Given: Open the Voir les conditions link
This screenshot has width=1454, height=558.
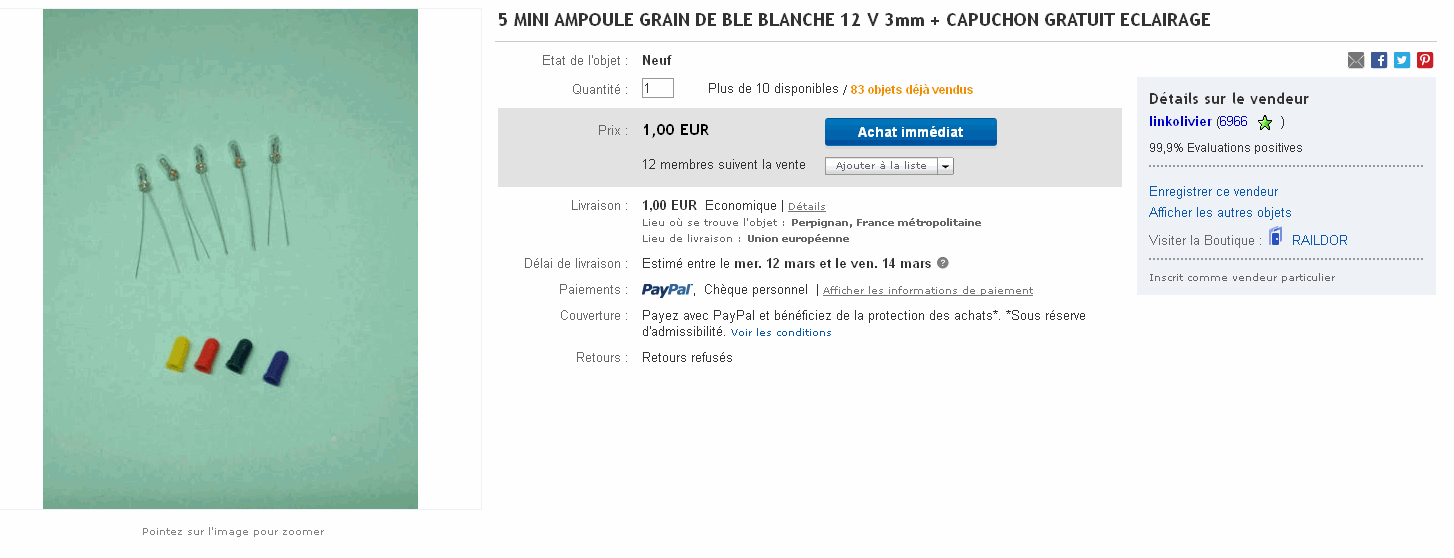Looking at the screenshot, I should 780,333.
